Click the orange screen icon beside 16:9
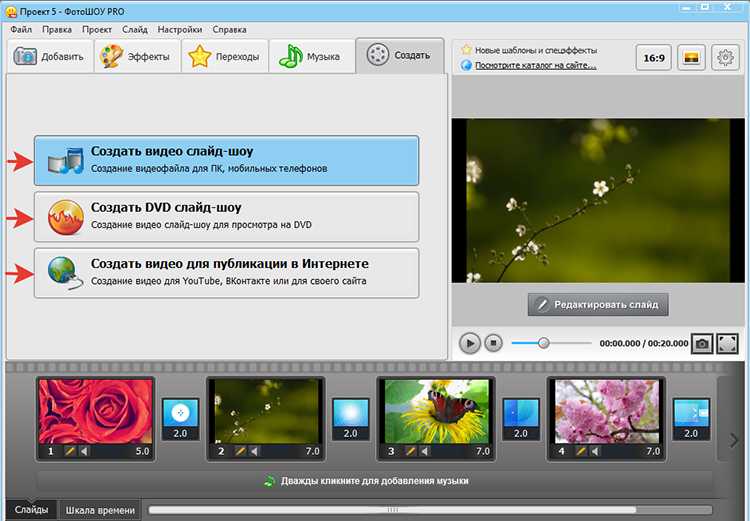Image resolution: width=750 pixels, height=521 pixels. (691, 58)
